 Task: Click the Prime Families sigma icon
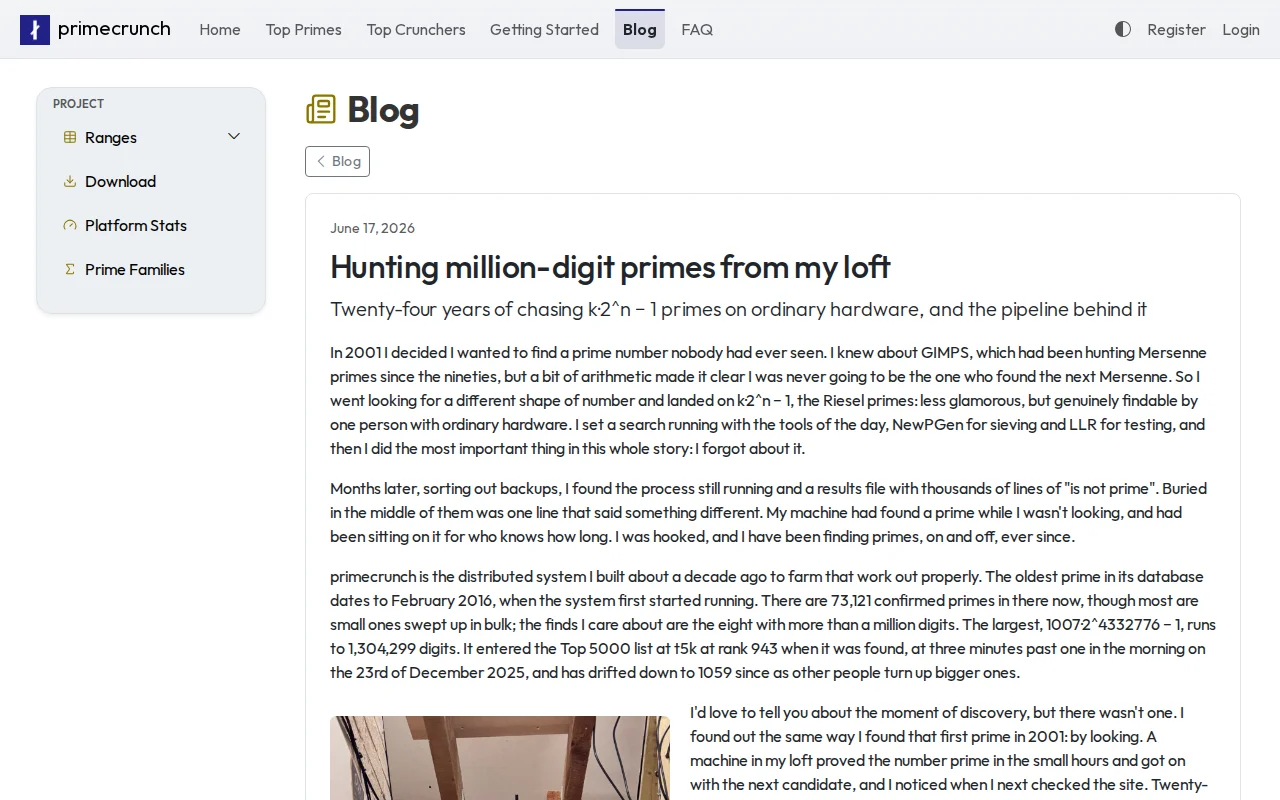pyautogui.click(x=70, y=270)
